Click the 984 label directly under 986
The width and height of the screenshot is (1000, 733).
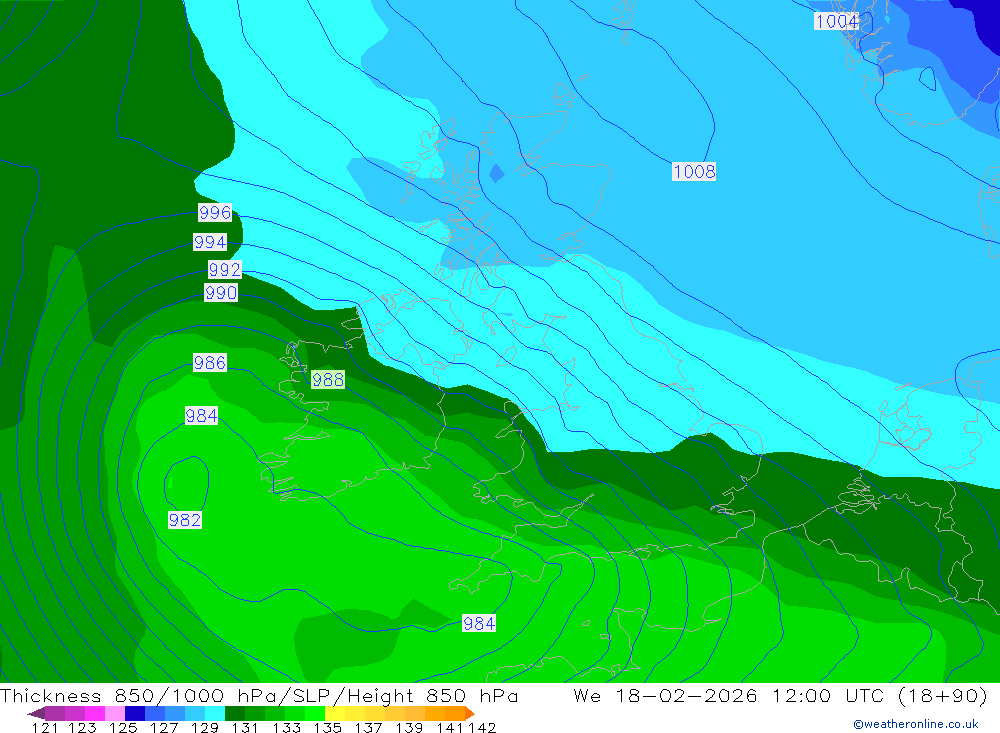point(202,416)
